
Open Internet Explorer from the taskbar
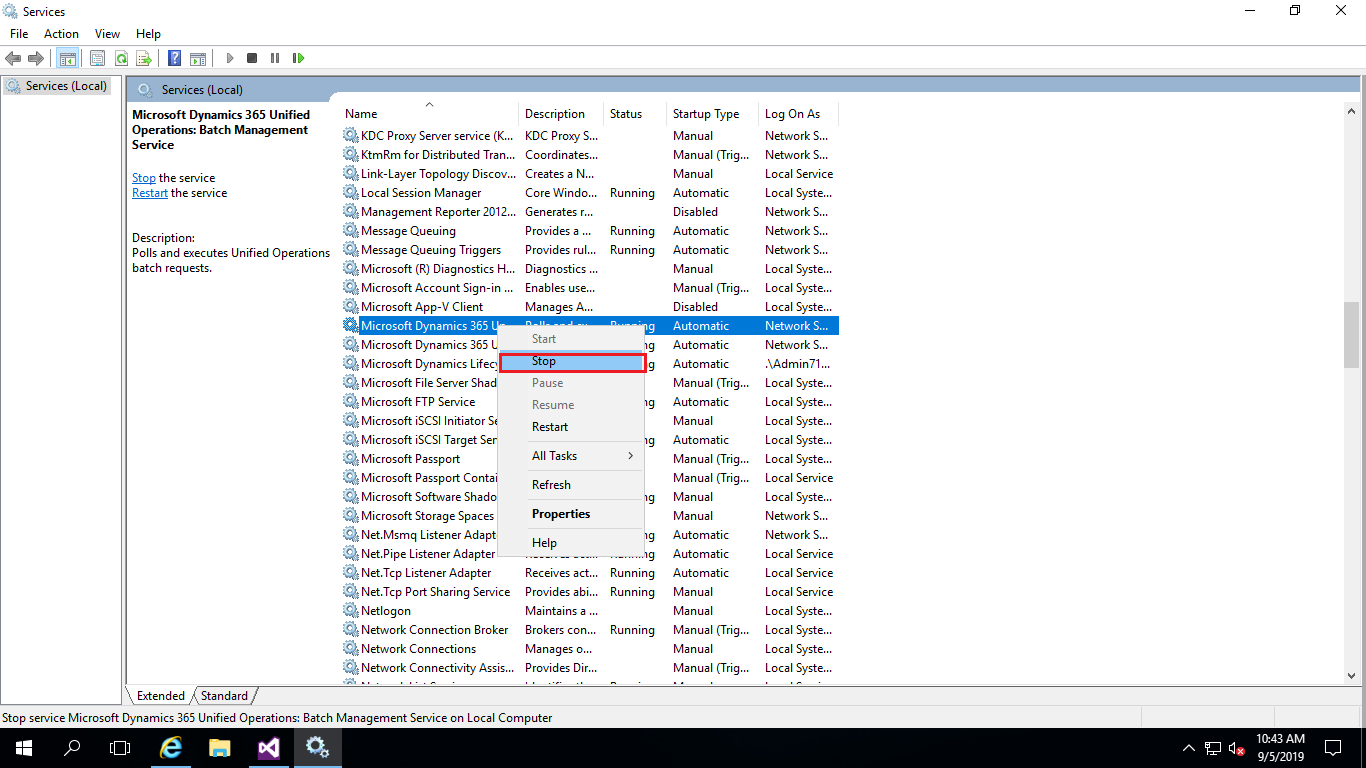click(172, 747)
